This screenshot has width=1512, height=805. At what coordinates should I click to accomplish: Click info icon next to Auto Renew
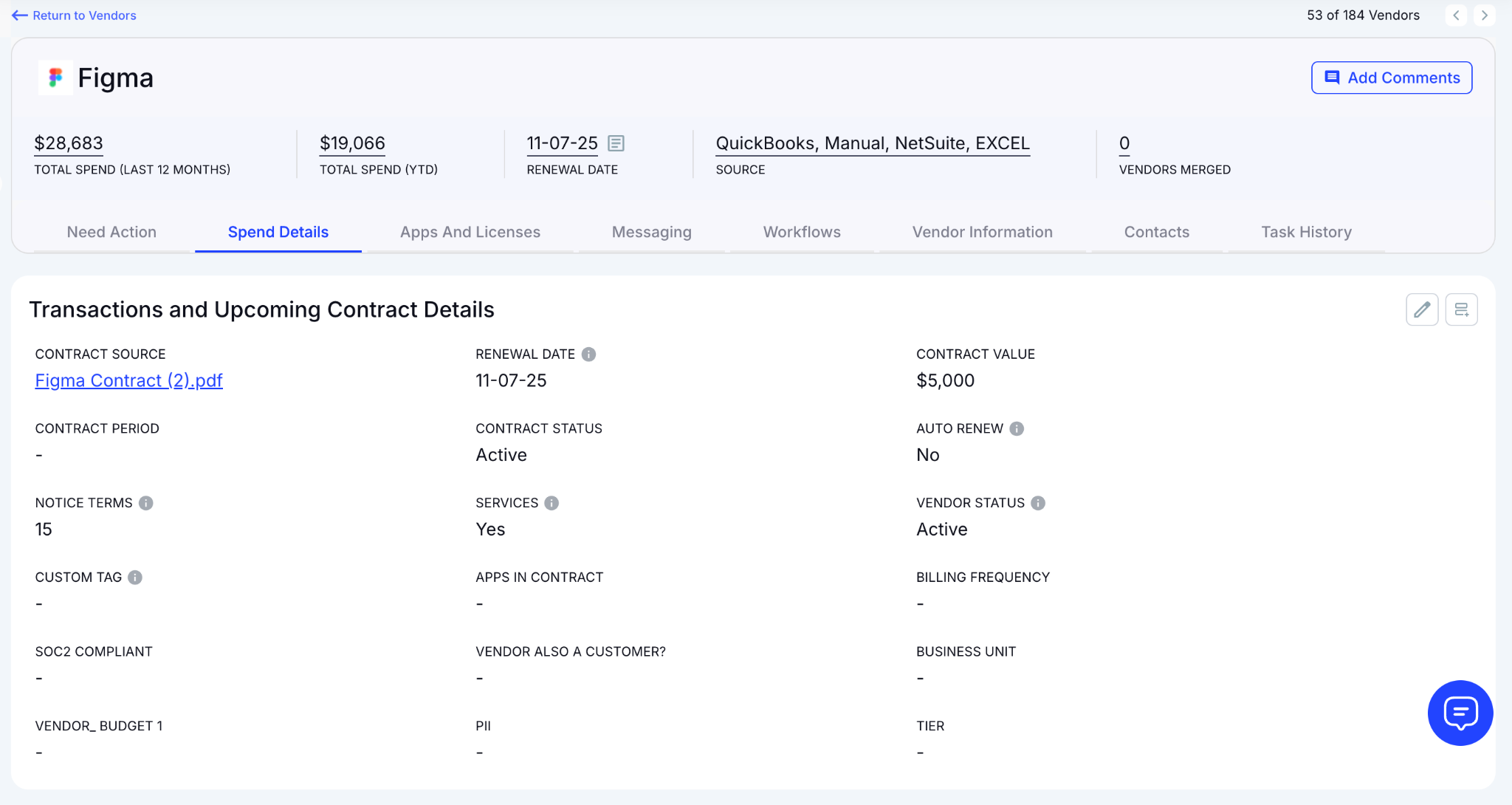(x=1017, y=429)
